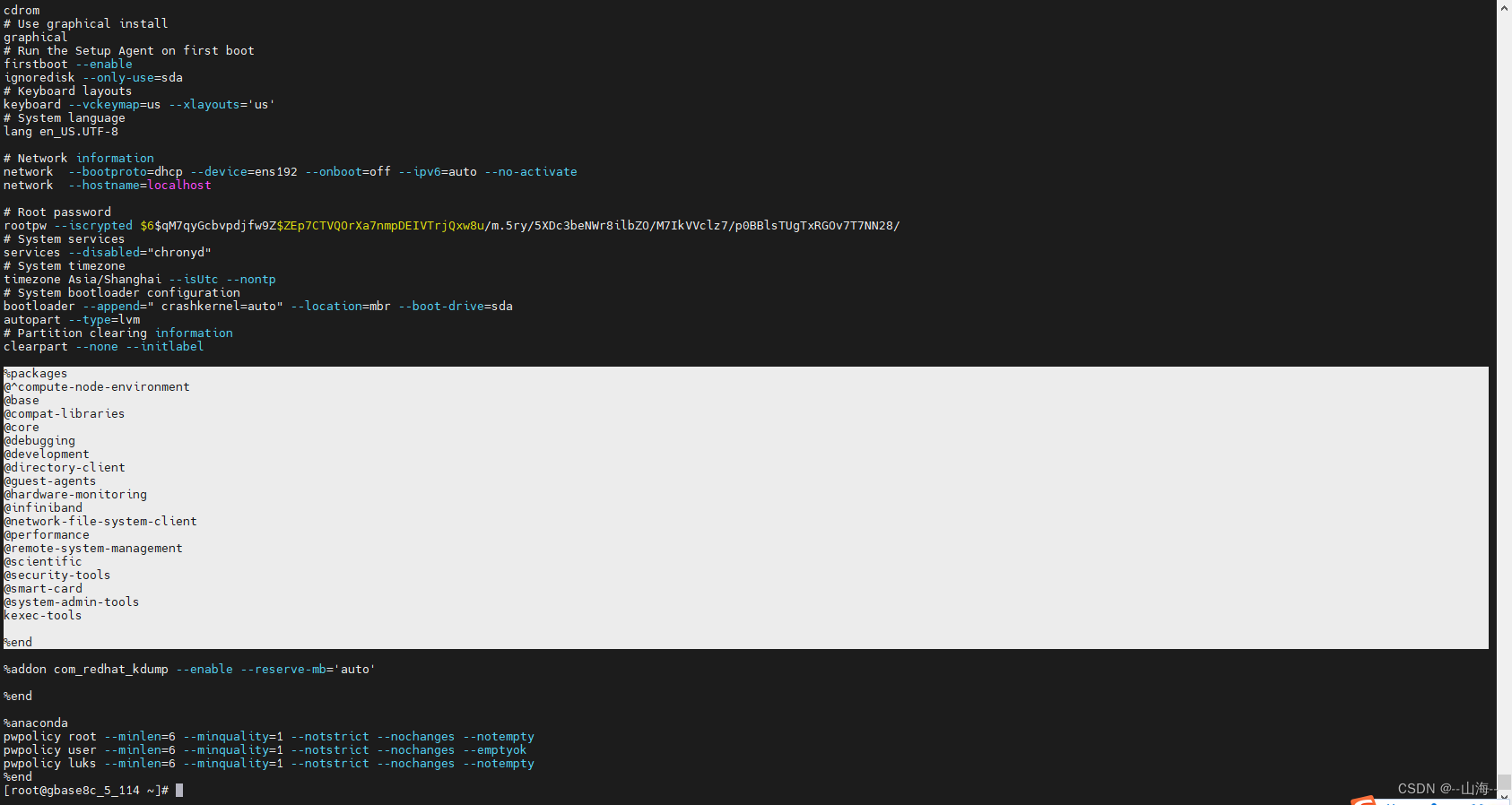This screenshot has height=805, width=1512.
Task: Click the magenta localhost hostname value
Action: pos(179,186)
